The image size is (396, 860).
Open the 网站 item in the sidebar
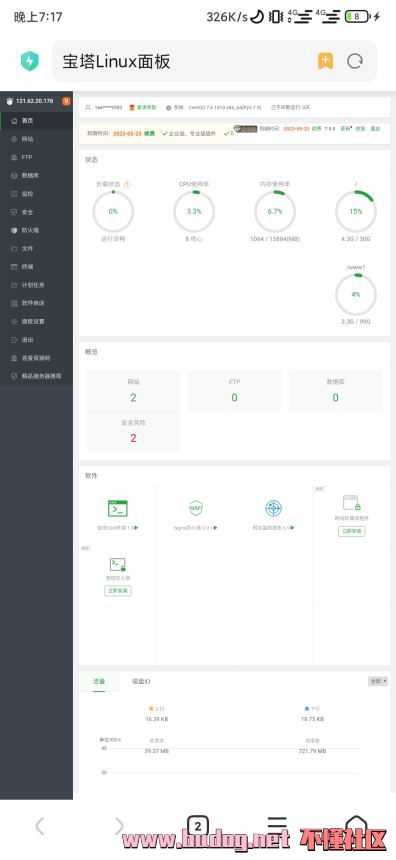(x=36, y=139)
